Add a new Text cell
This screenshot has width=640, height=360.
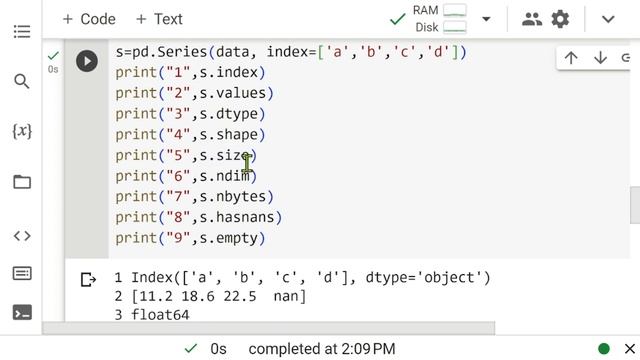(x=159, y=19)
